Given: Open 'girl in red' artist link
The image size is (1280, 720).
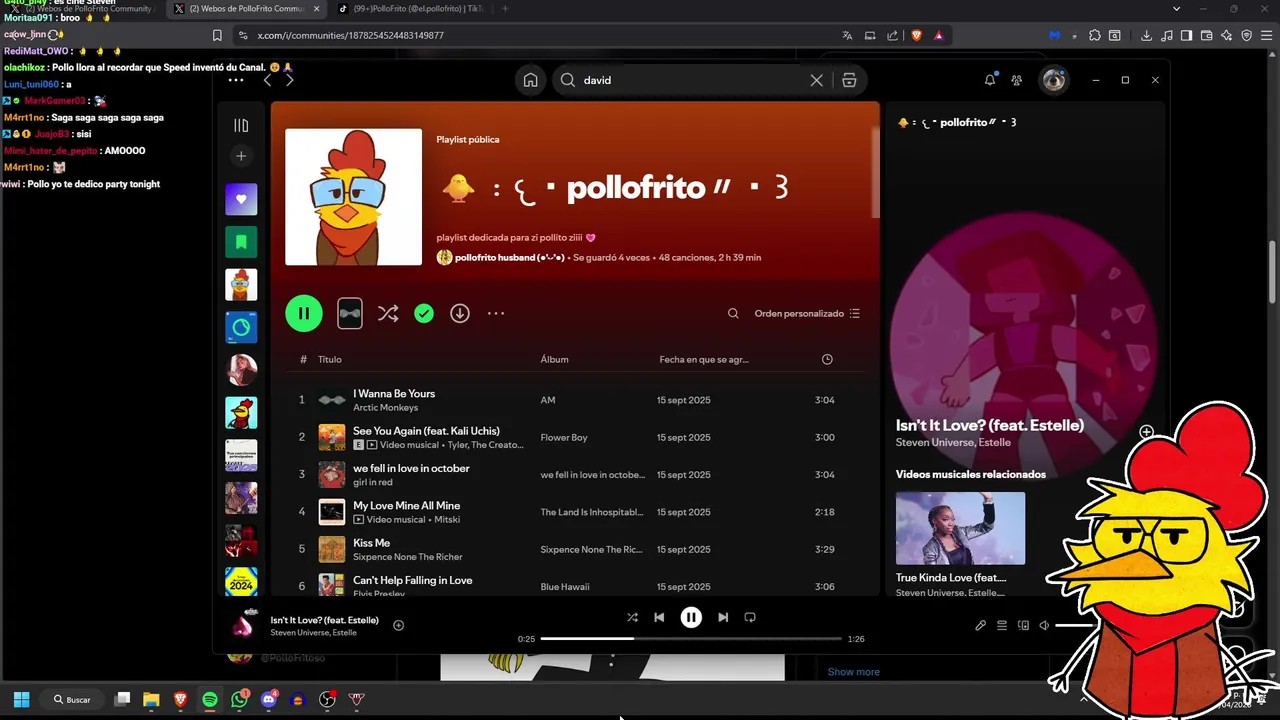Looking at the screenshot, I should [372, 483].
